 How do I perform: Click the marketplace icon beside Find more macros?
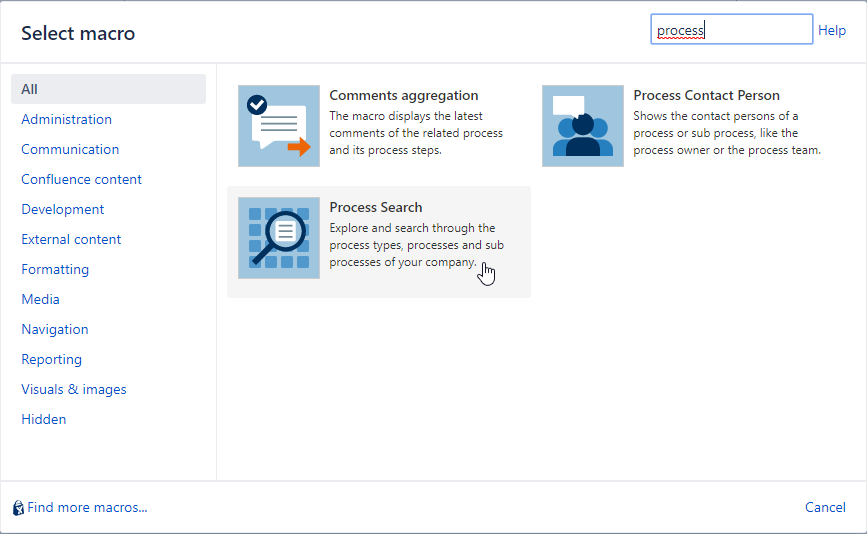click(18, 507)
